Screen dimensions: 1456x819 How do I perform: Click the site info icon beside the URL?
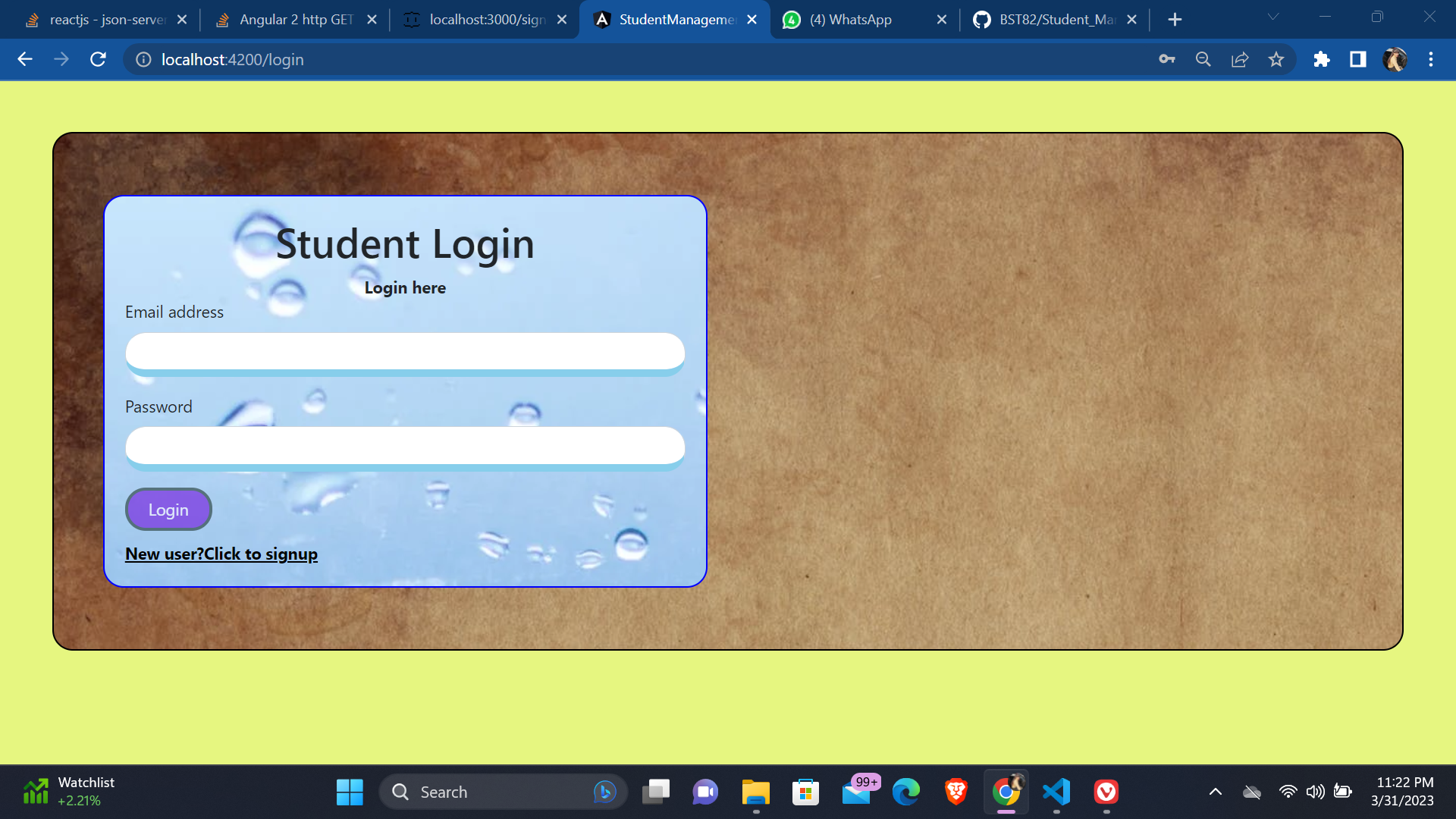143,59
